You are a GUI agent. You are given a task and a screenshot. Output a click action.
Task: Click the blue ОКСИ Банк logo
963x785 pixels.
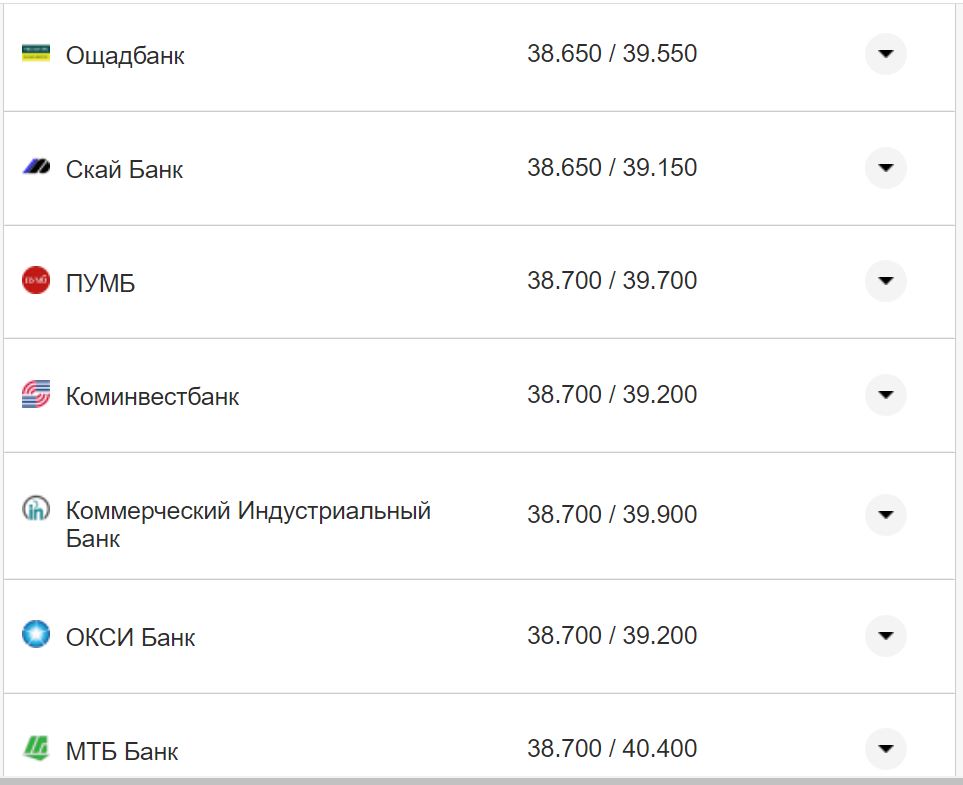(x=36, y=634)
